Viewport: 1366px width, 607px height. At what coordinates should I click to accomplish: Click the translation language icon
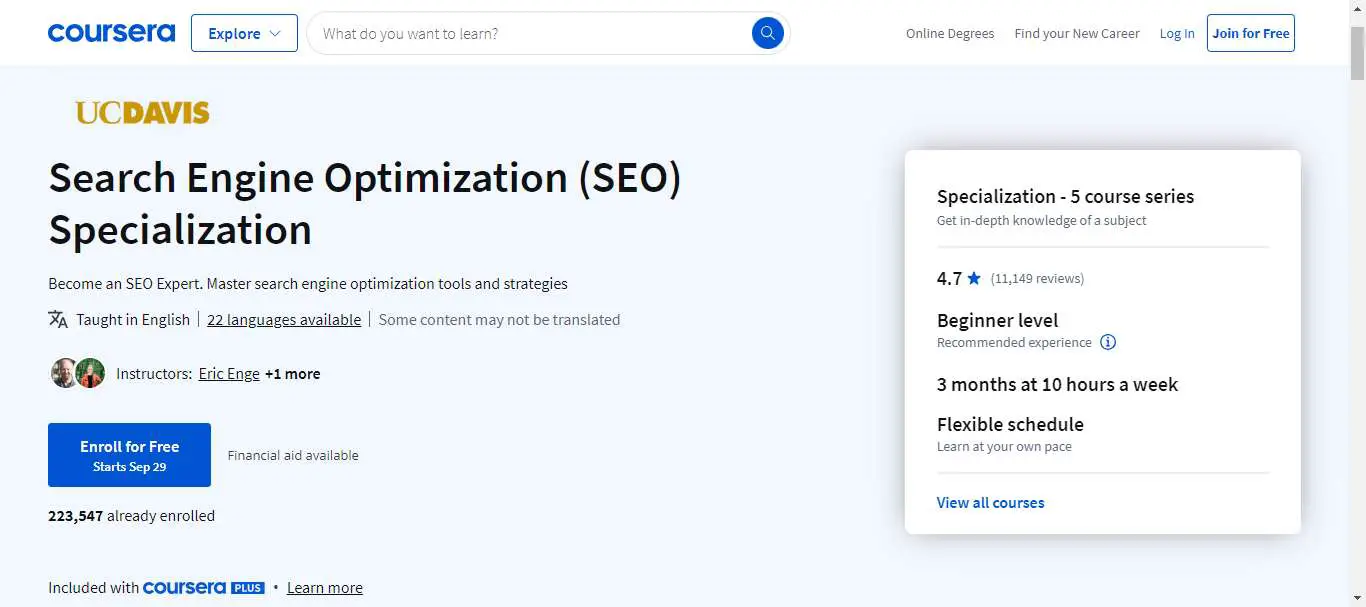[58, 319]
